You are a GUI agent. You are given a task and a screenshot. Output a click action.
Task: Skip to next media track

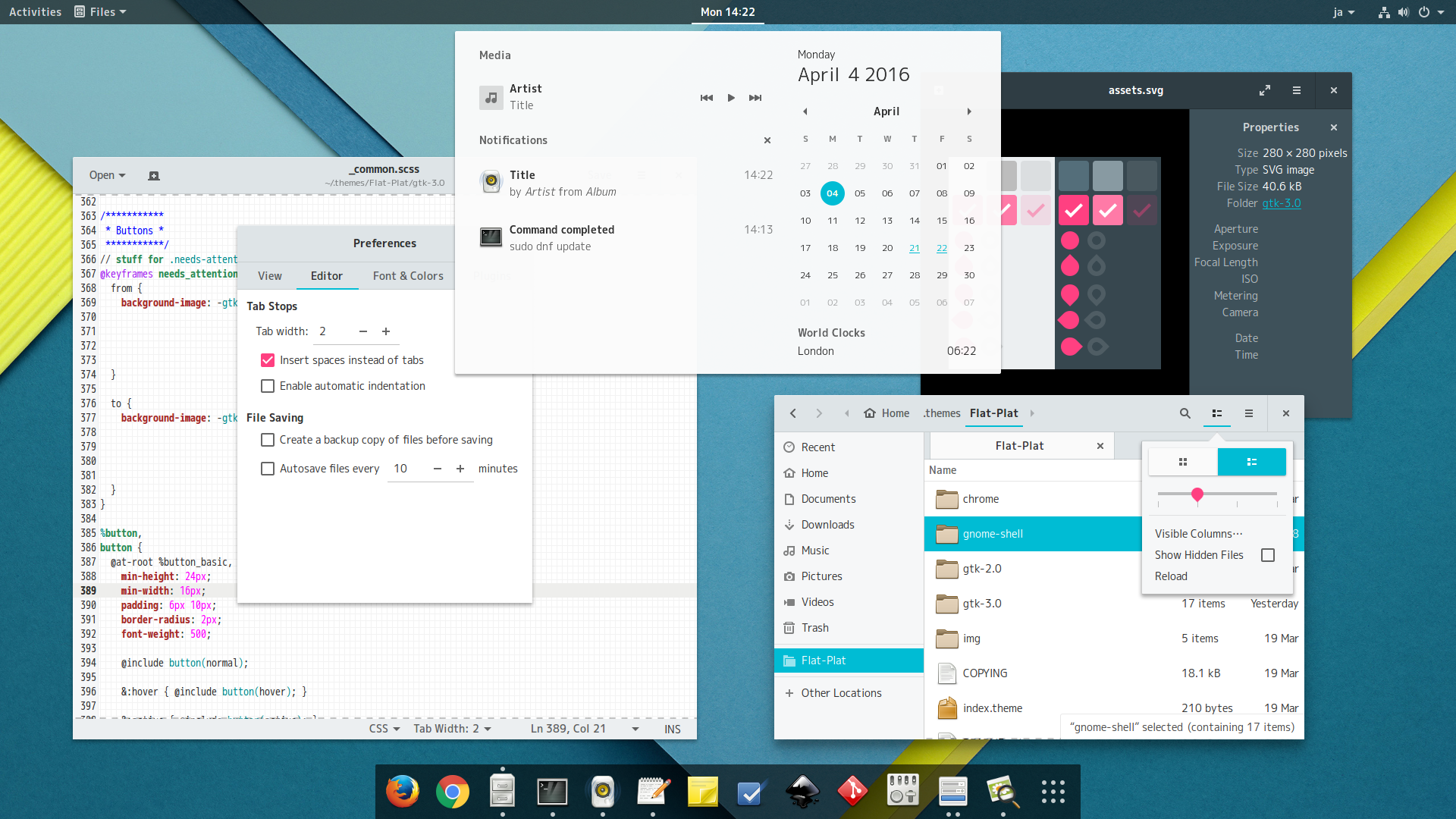755,98
